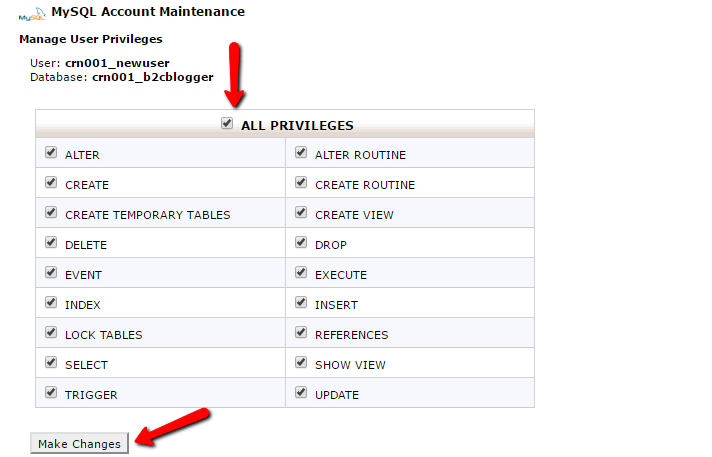Viewport: 712px width, 457px height.
Task: Toggle the SHOW VIEW checkbox
Action: point(301,362)
